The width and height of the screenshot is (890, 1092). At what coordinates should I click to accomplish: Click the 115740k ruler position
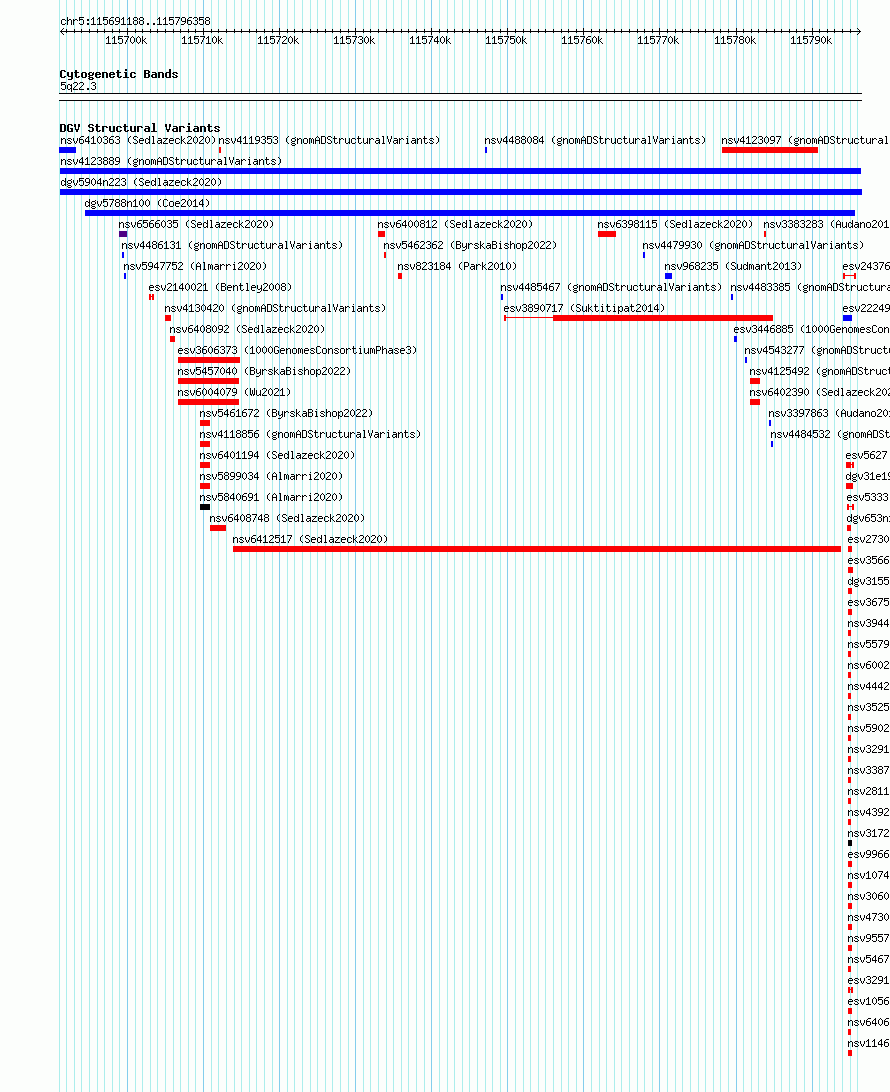coord(430,40)
